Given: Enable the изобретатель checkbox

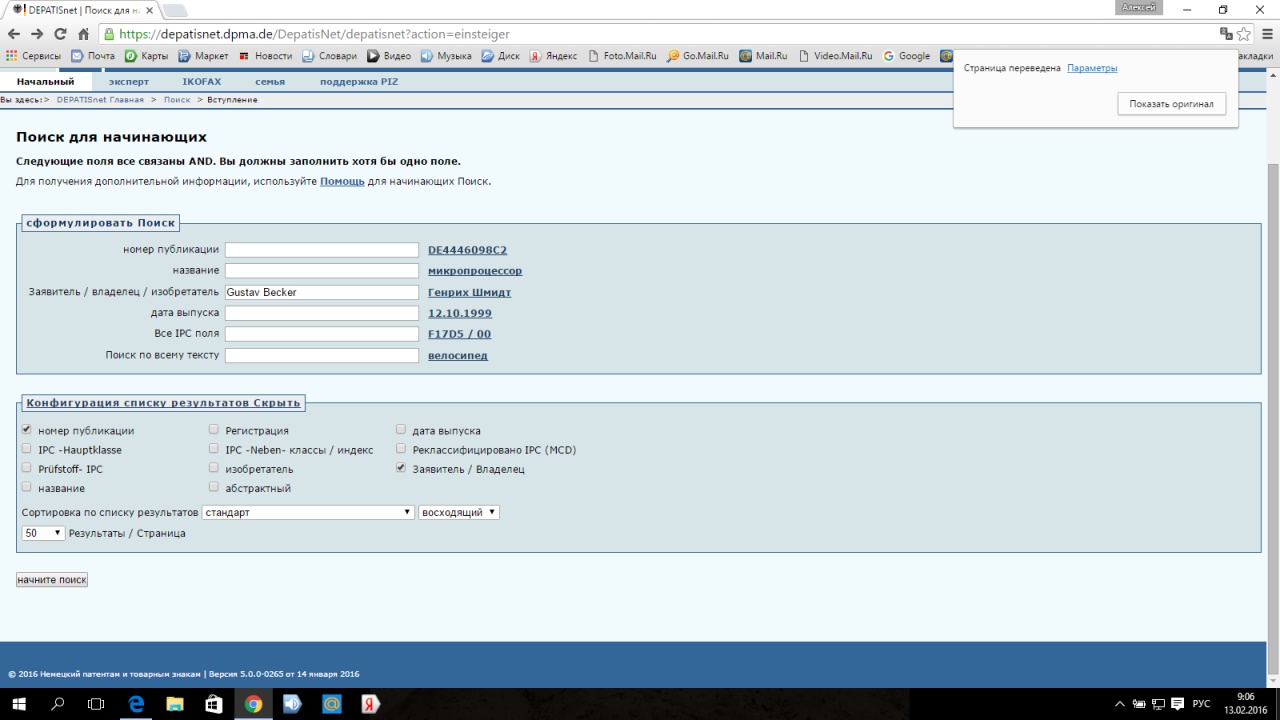Looking at the screenshot, I should click(x=214, y=468).
